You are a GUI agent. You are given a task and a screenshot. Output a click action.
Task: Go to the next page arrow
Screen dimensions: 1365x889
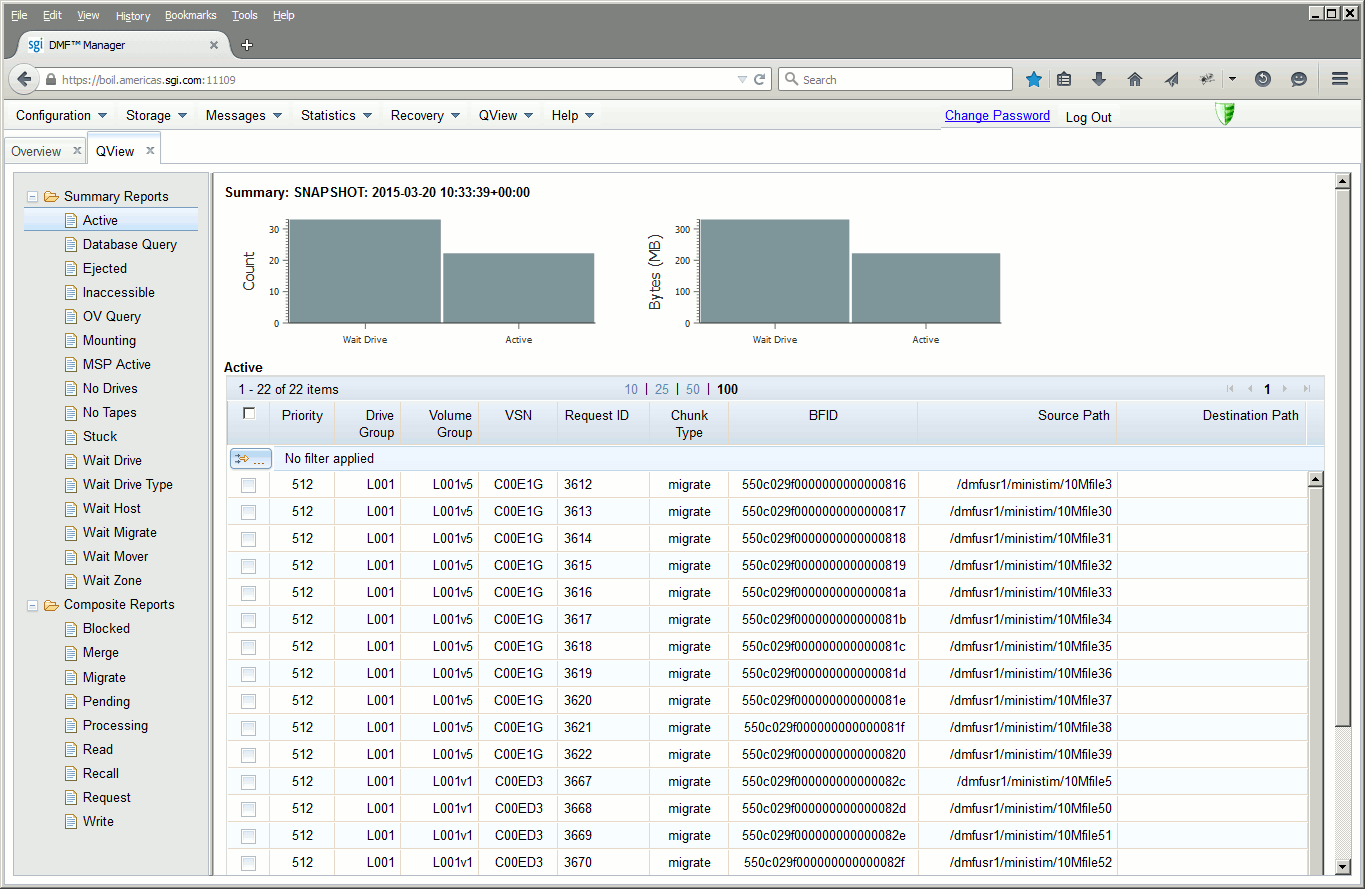1286,389
